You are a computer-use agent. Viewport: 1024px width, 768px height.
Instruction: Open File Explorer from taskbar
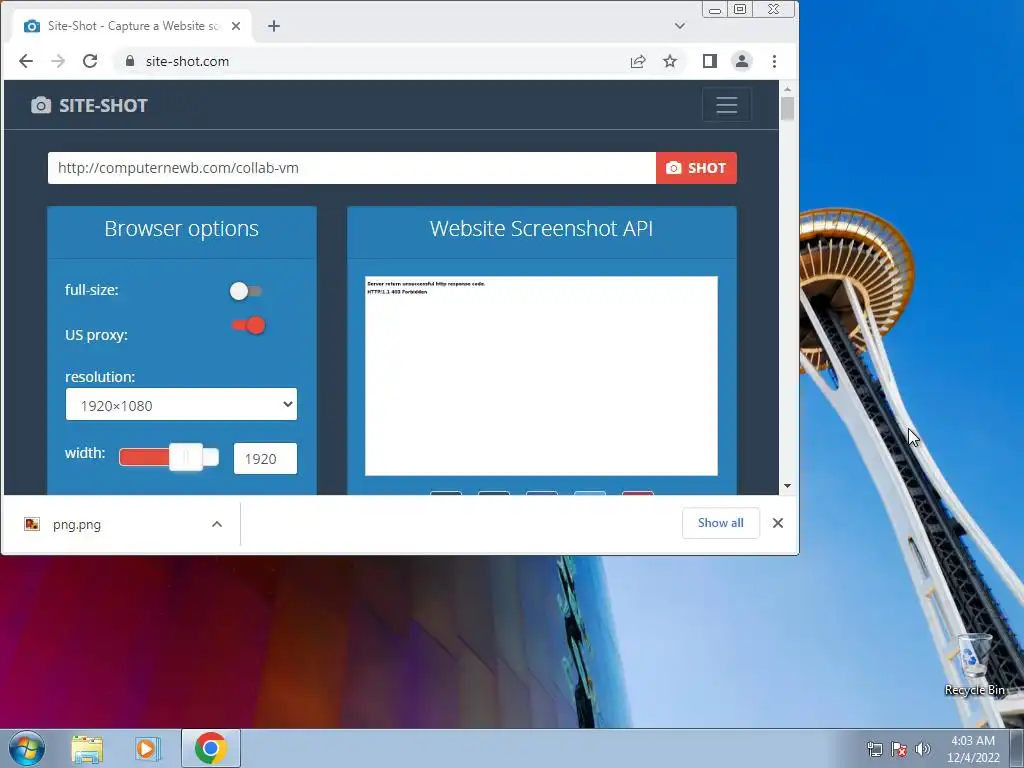pyautogui.click(x=87, y=748)
